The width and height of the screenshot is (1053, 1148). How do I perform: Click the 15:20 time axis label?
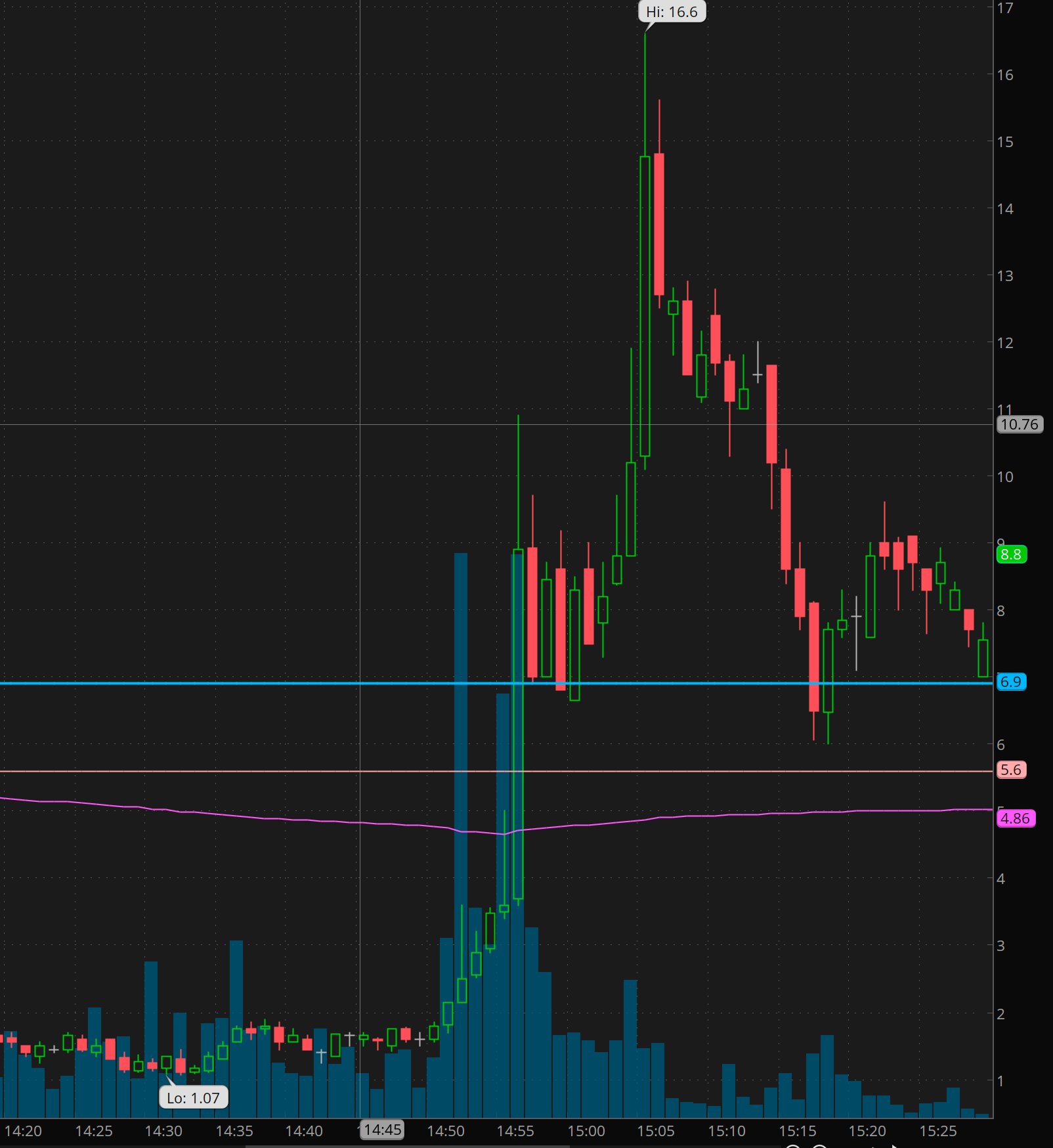(867, 1131)
